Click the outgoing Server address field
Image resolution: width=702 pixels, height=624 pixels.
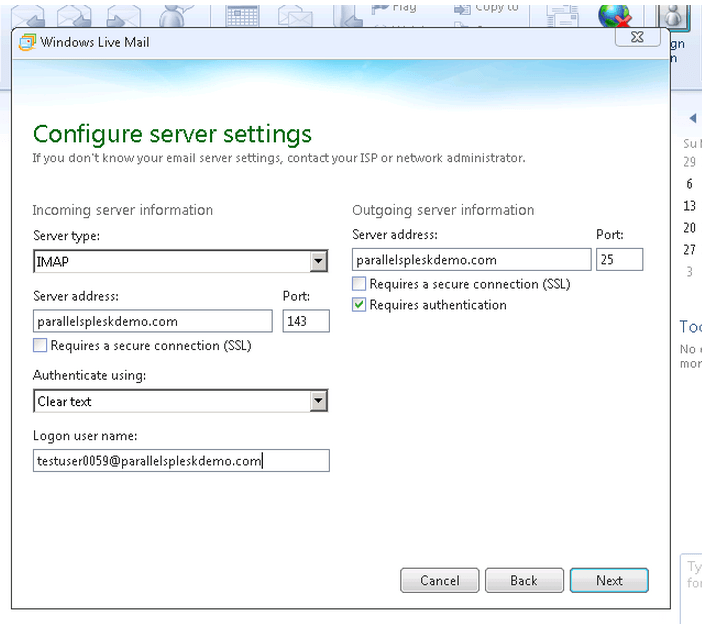click(471, 260)
